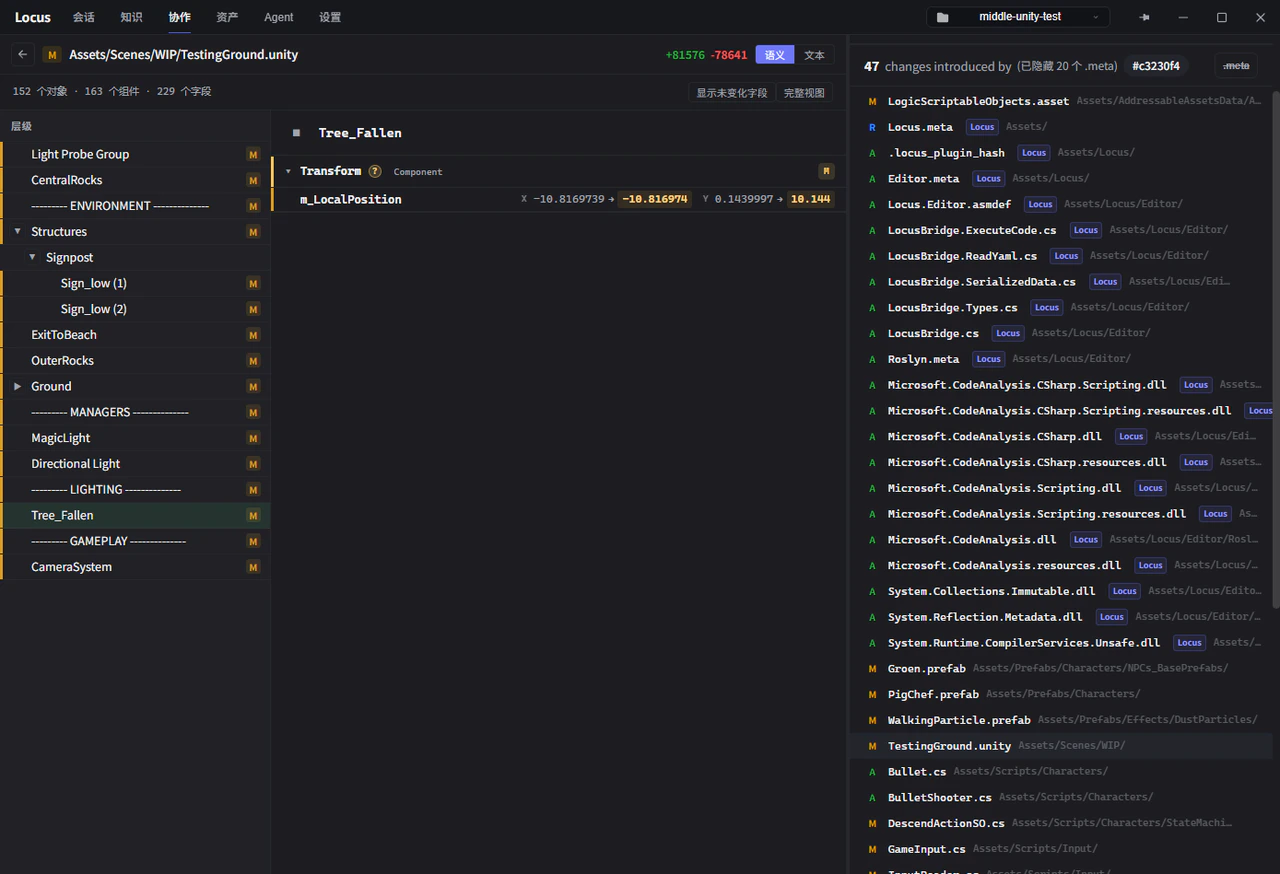The image size is (1280, 874).
Task: Go back with the arrow button
Action: [x=22, y=55]
